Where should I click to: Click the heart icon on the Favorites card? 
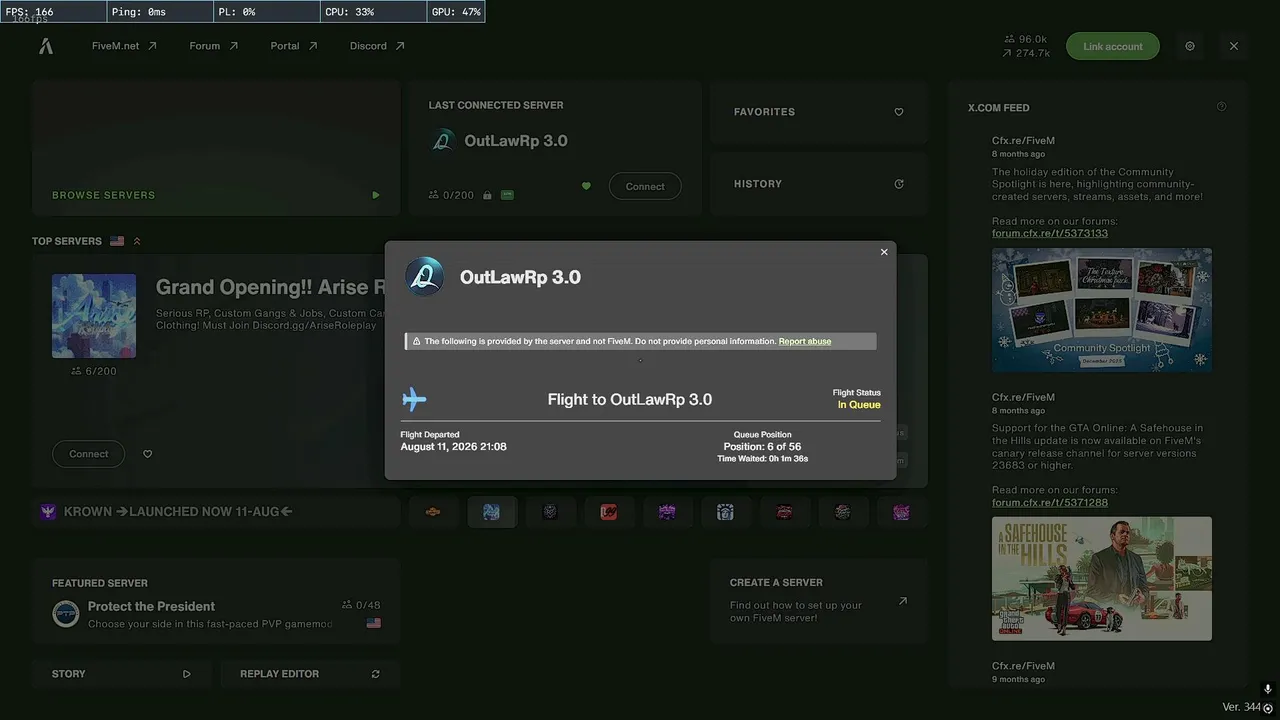899,112
